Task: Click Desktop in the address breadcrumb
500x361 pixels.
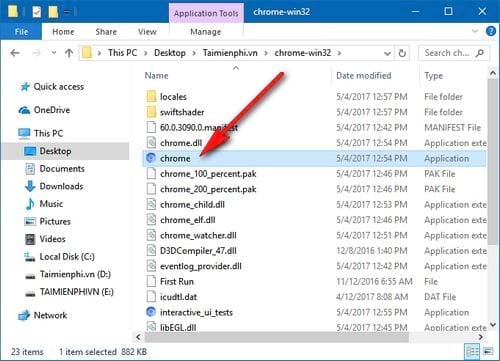Action: (170, 53)
